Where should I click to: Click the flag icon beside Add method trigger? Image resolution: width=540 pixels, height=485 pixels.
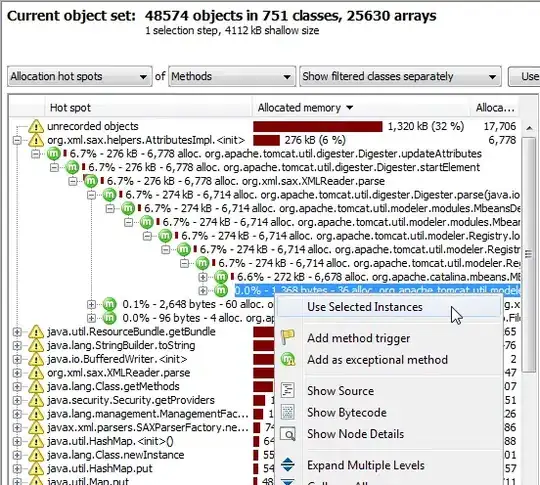[x=287, y=338]
